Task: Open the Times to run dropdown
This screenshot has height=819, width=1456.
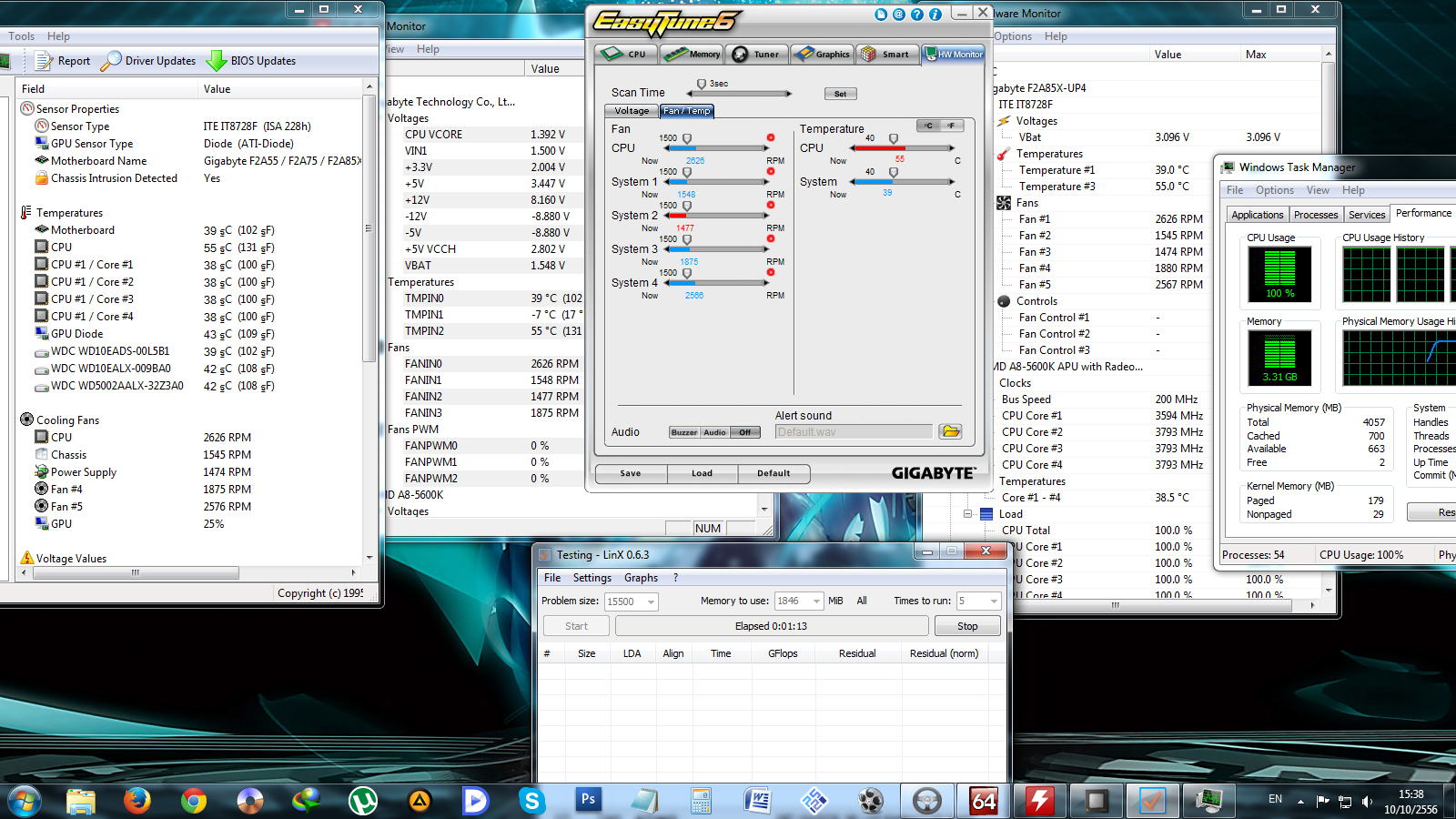Action: pos(993,602)
